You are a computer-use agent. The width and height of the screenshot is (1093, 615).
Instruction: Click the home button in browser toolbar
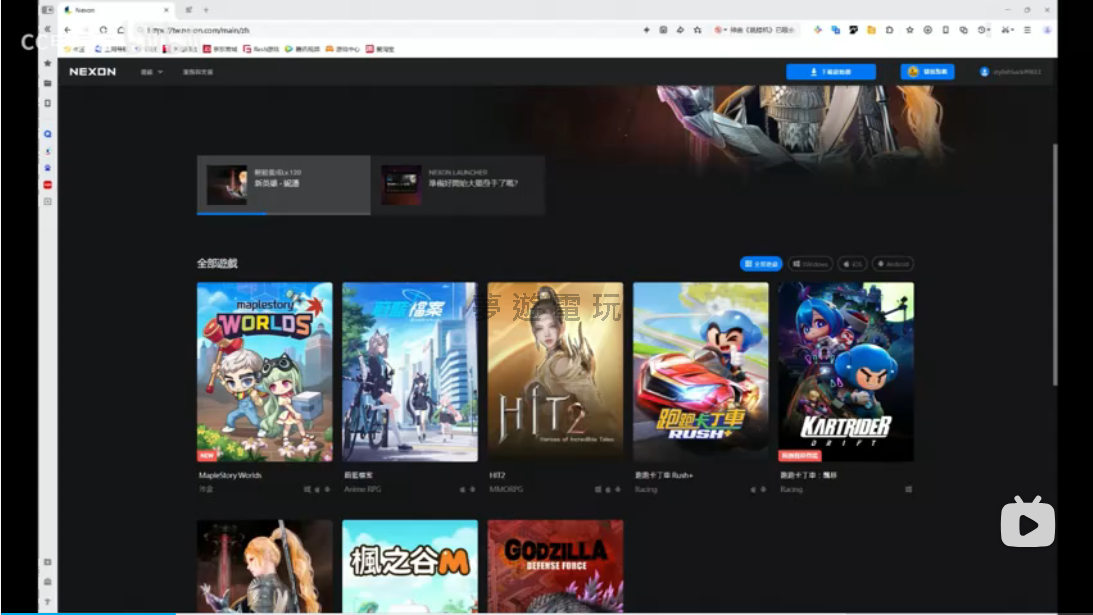121,30
